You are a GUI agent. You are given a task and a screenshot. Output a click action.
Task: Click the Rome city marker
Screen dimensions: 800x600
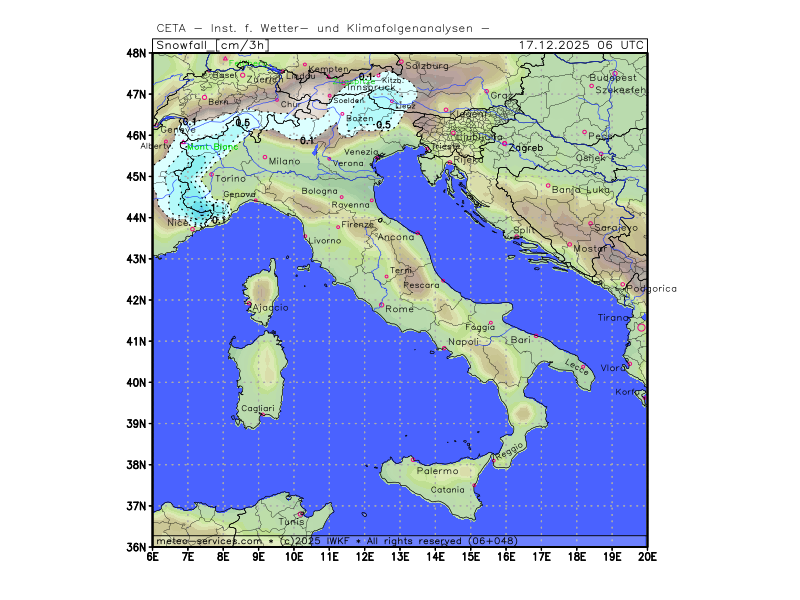[x=382, y=305]
